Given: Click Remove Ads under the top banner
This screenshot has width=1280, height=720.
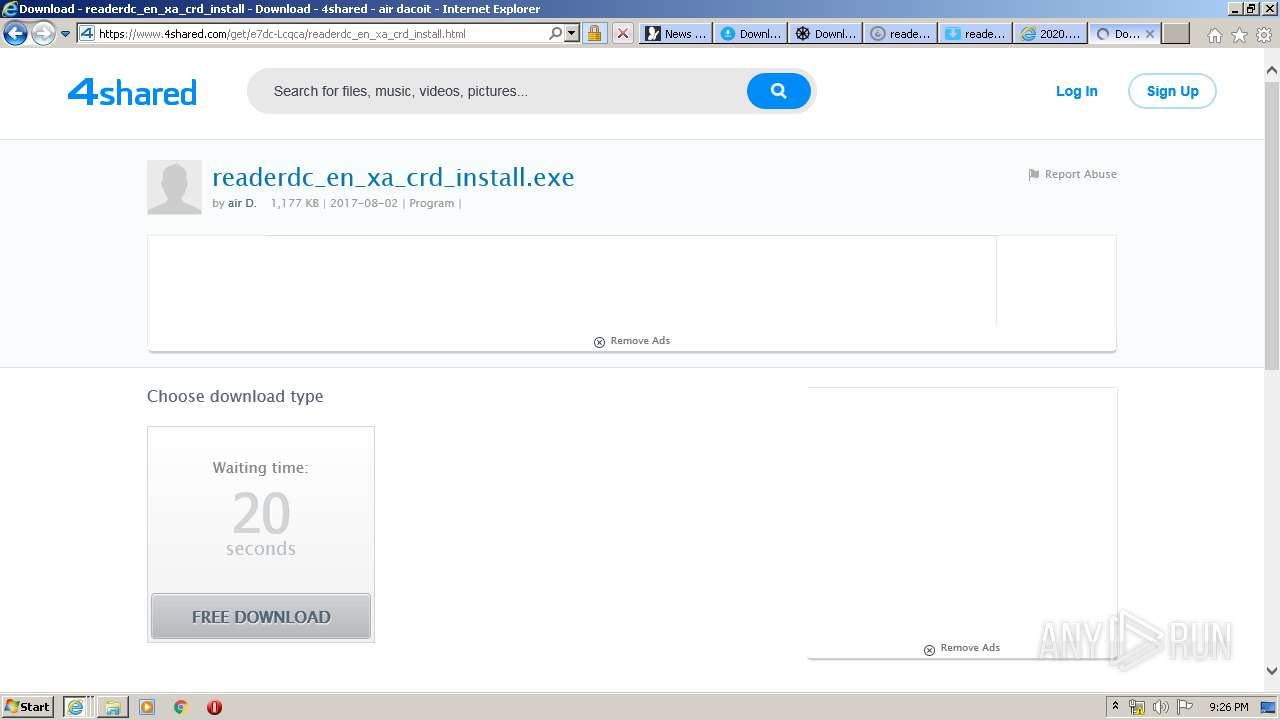Looking at the screenshot, I should click(x=631, y=341).
